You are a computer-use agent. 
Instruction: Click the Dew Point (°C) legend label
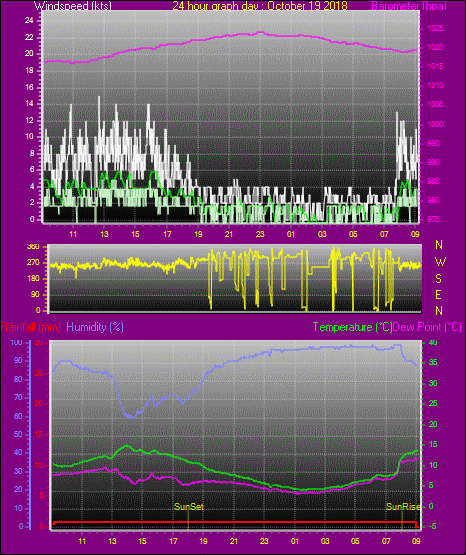(x=427, y=327)
